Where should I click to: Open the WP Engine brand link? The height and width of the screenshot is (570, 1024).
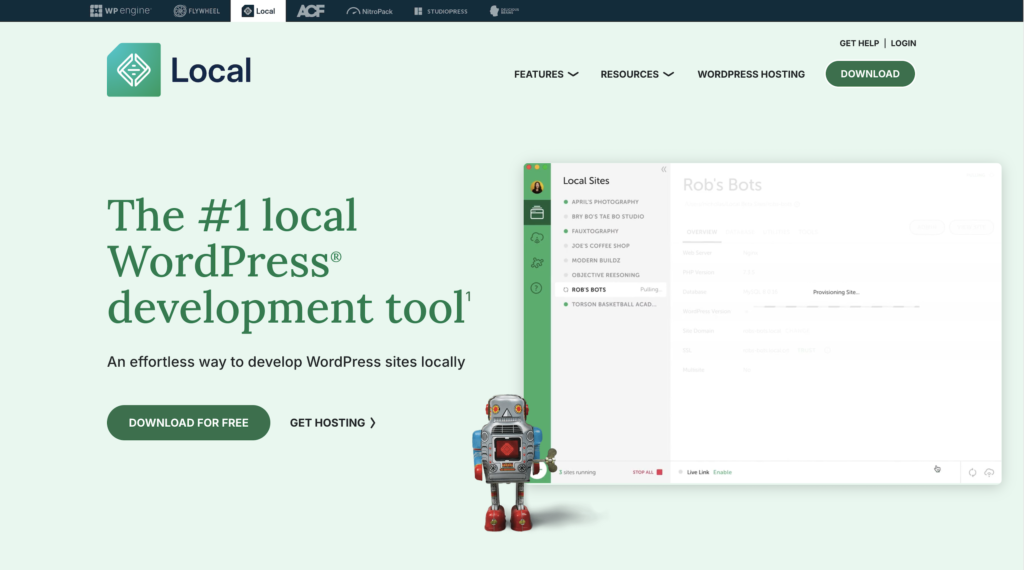click(120, 10)
